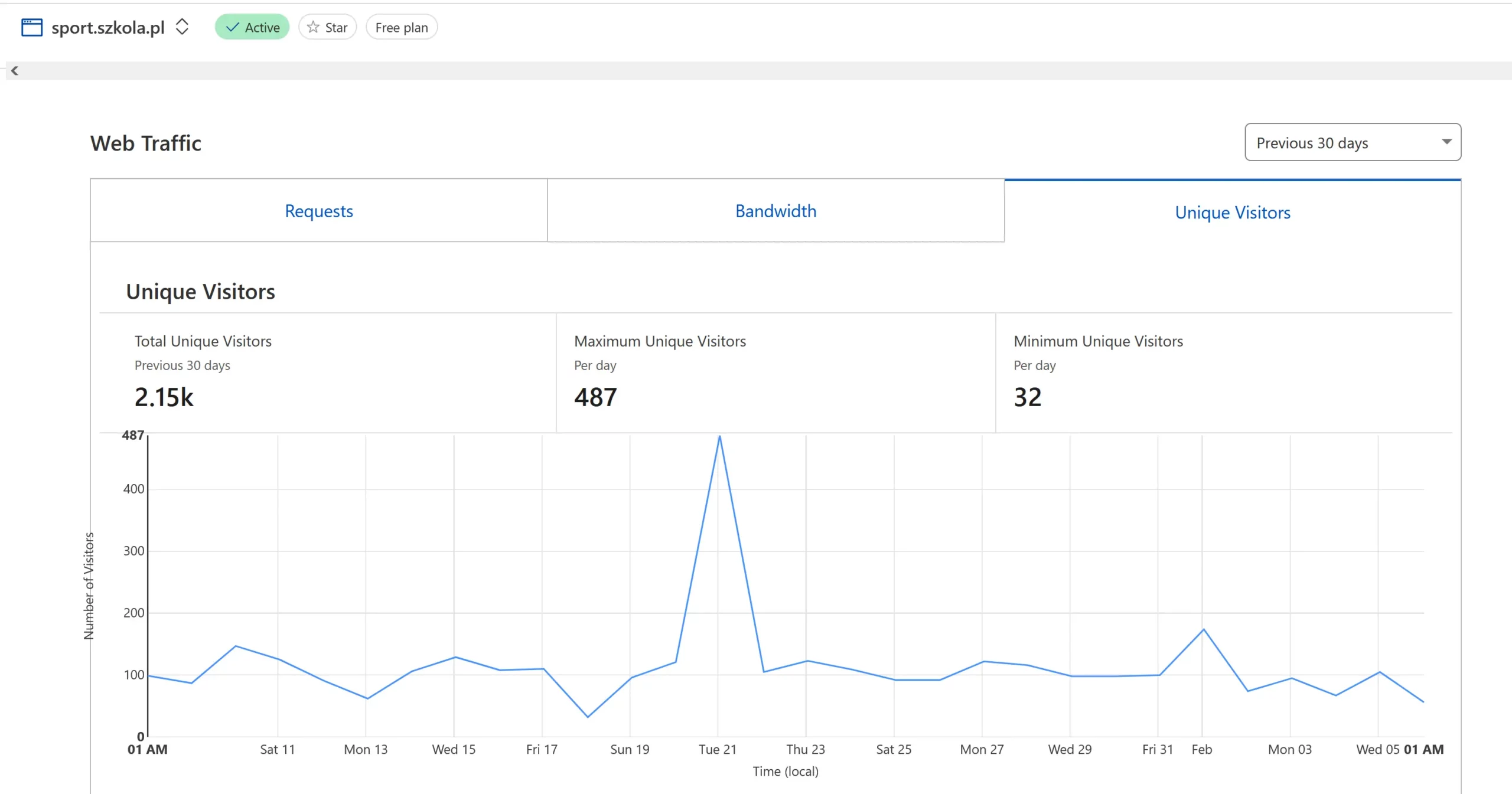This screenshot has width=1512, height=794.
Task: Star this site using the Star button
Action: [327, 27]
